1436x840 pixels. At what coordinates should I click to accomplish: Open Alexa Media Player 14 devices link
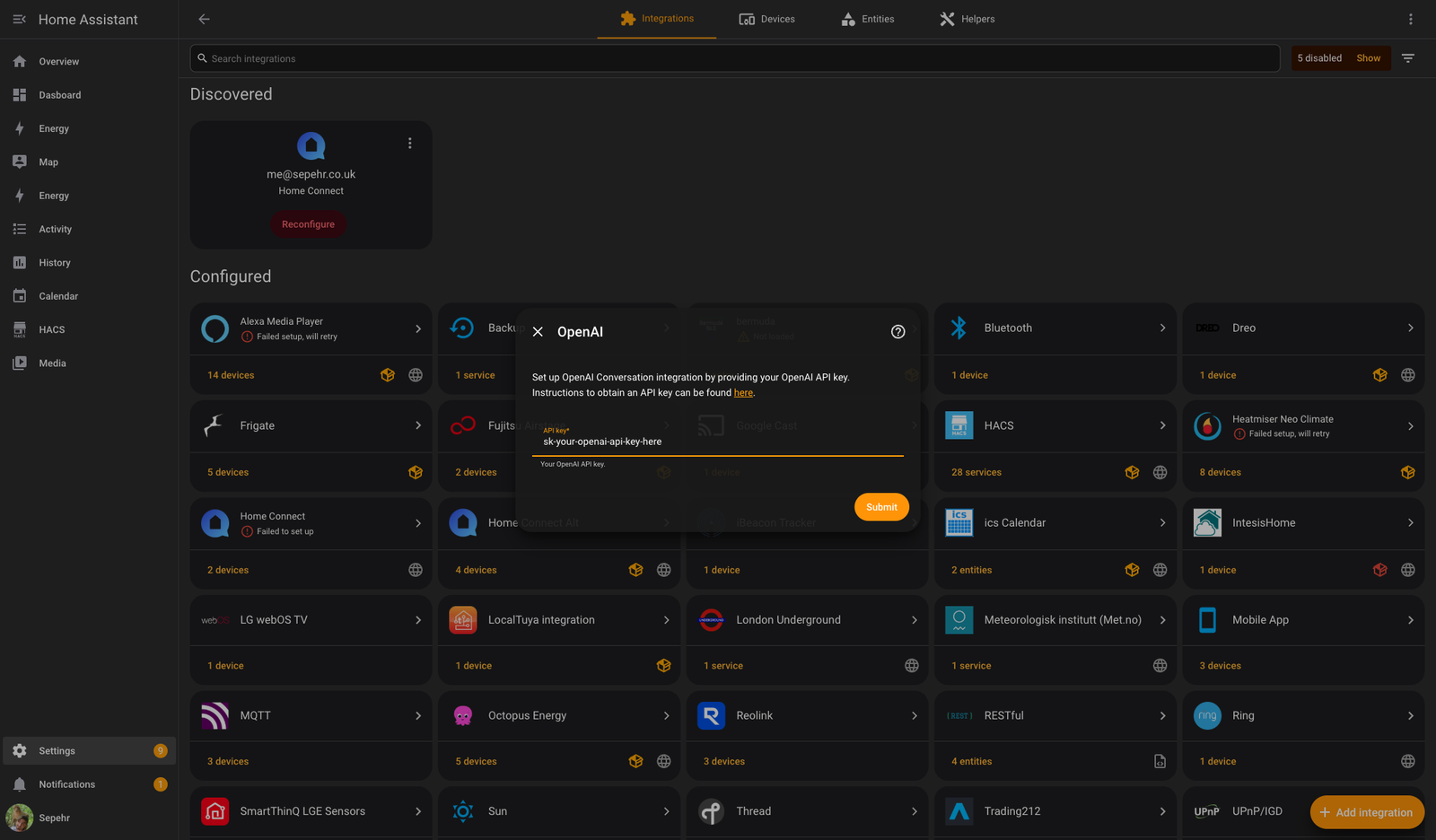(231, 375)
